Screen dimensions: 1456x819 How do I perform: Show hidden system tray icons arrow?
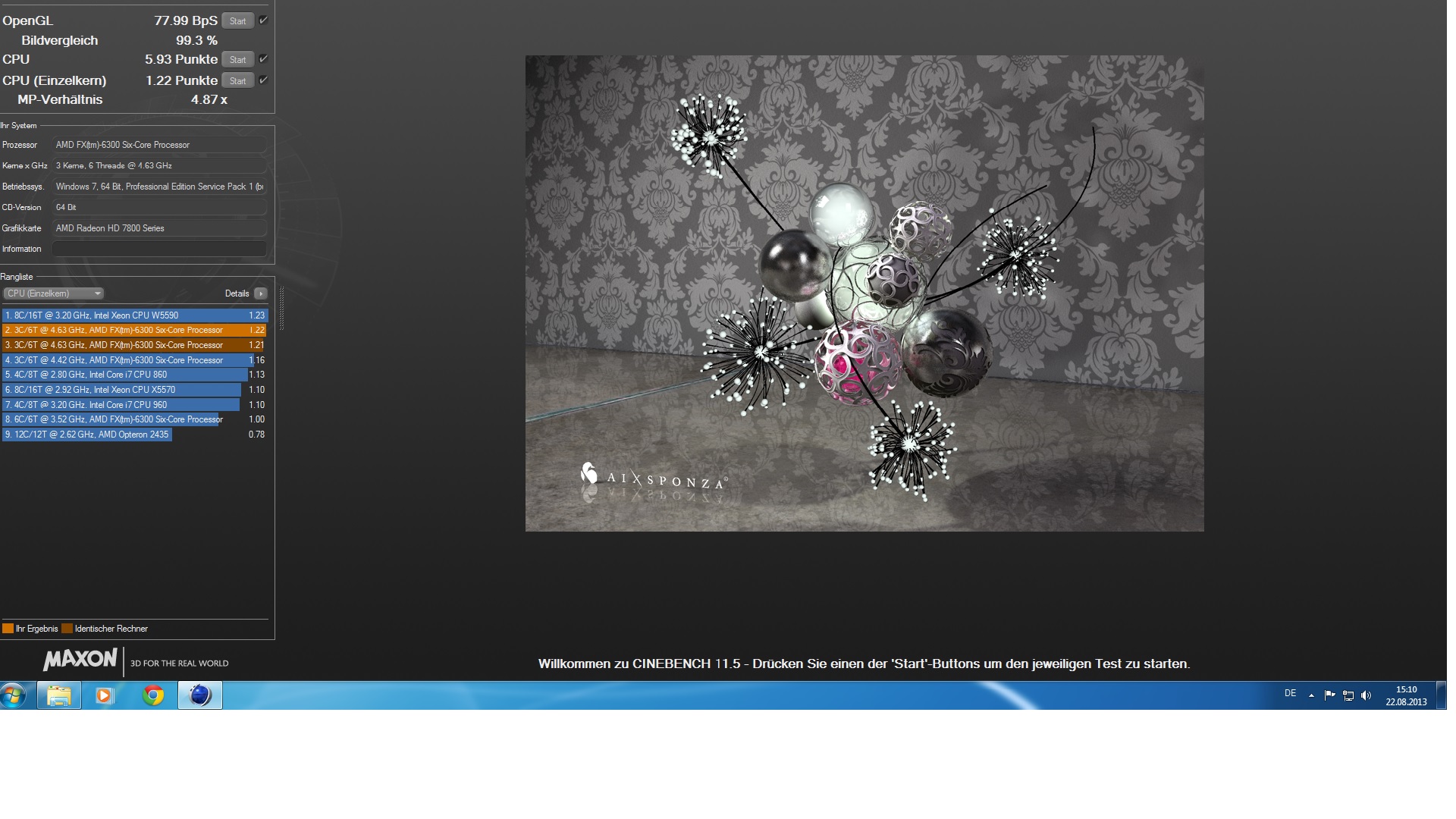pyautogui.click(x=1311, y=695)
